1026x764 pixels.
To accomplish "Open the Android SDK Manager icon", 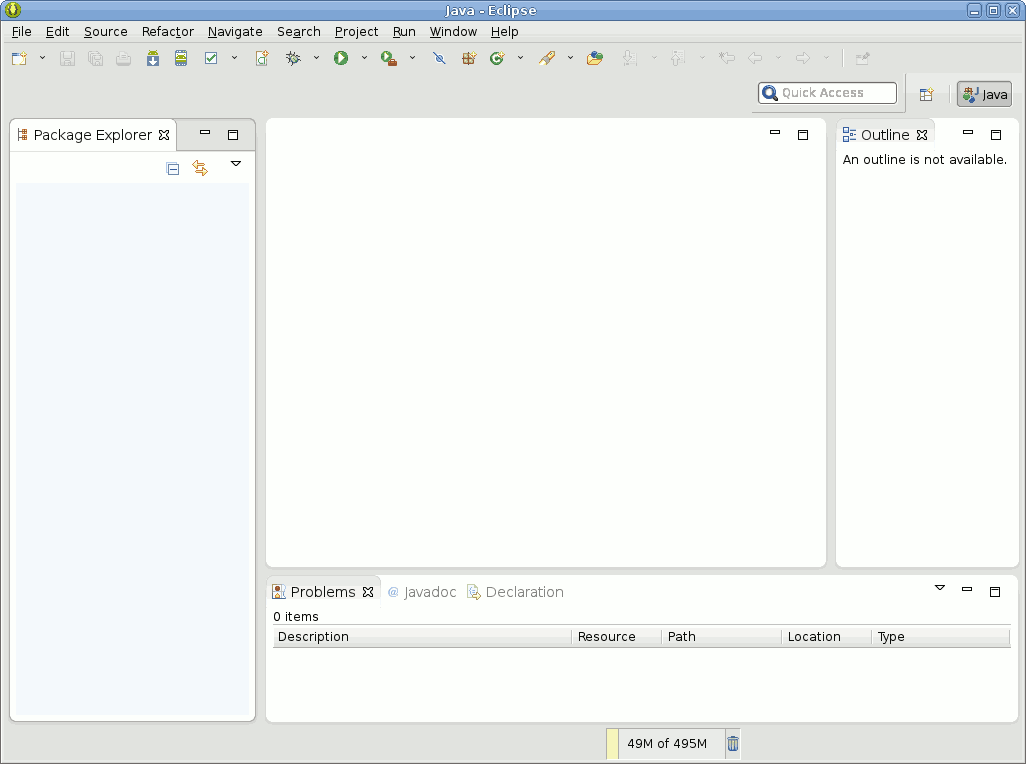I will click(152, 58).
